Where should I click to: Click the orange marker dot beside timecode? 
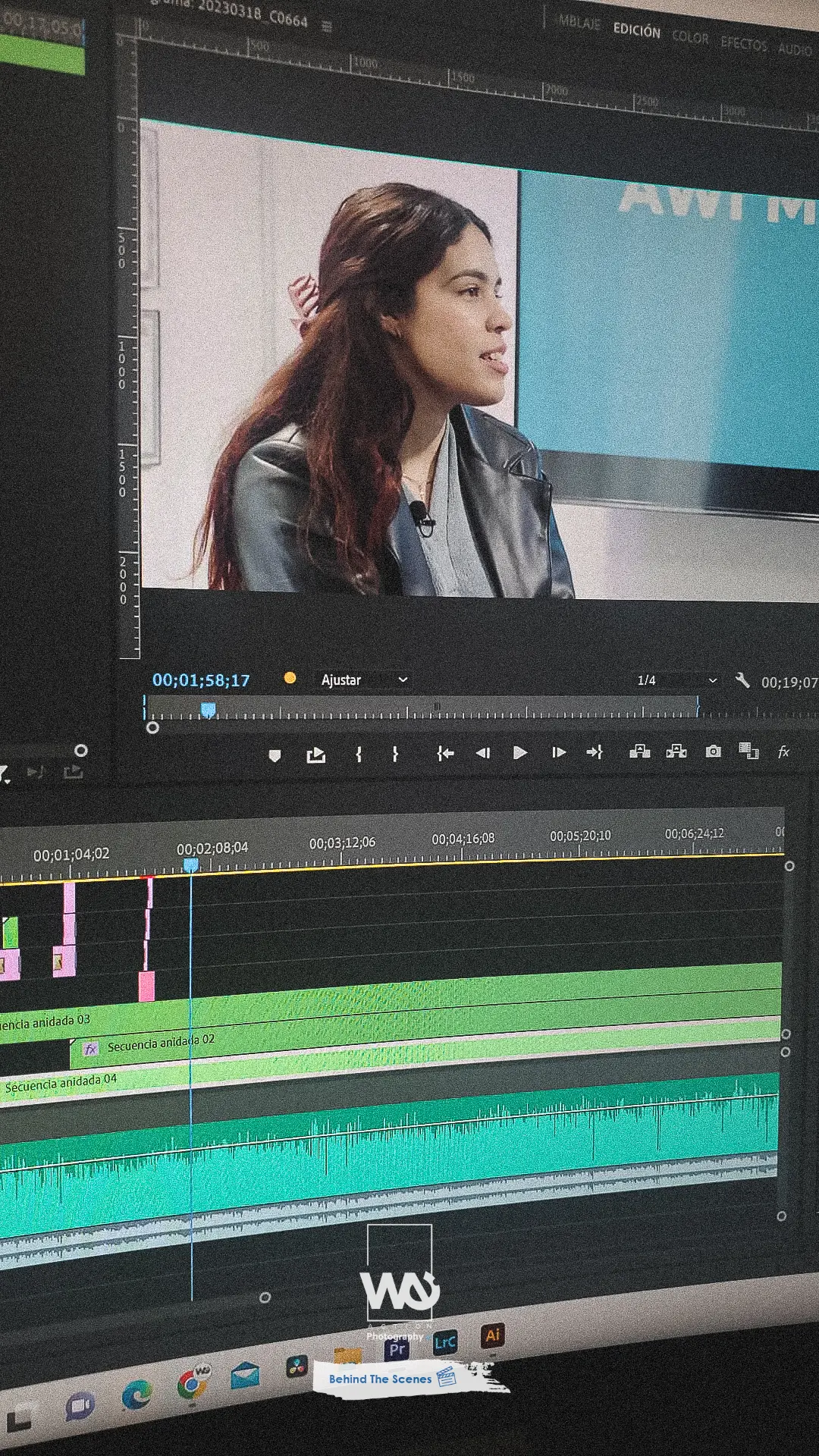pyautogui.click(x=290, y=678)
